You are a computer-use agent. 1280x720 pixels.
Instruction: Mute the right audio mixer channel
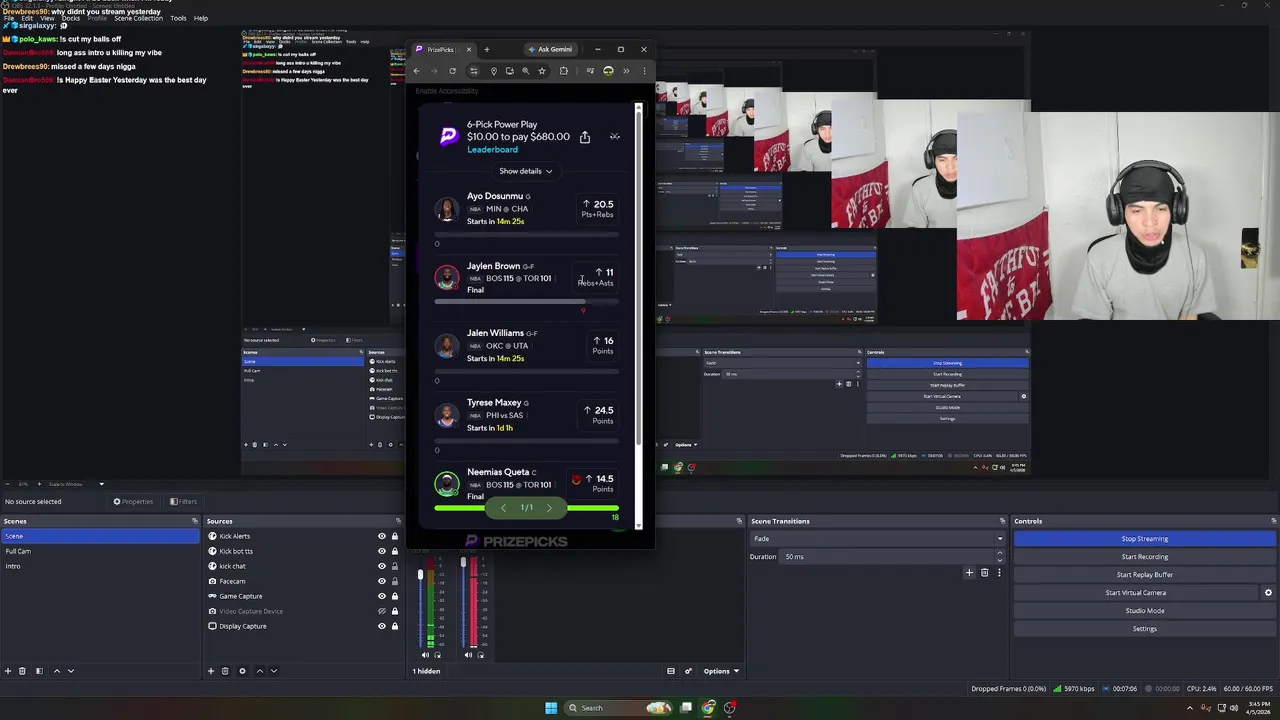point(469,655)
